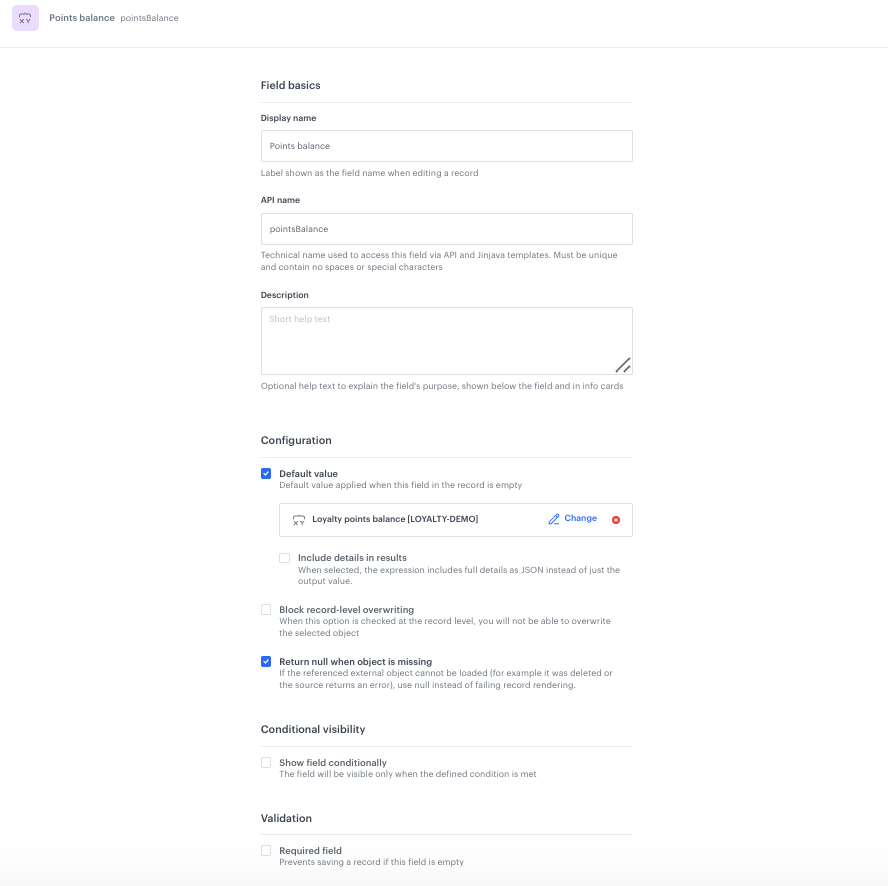This screenshot has width=888, height=886.
Task: Toggle Show field conditionally checkbox
Action: click(x=266, y=762)
